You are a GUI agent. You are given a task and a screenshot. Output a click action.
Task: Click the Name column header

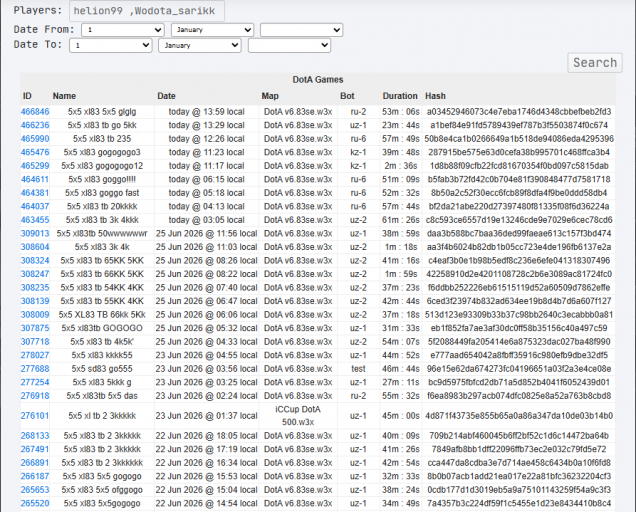click(64, 96)
